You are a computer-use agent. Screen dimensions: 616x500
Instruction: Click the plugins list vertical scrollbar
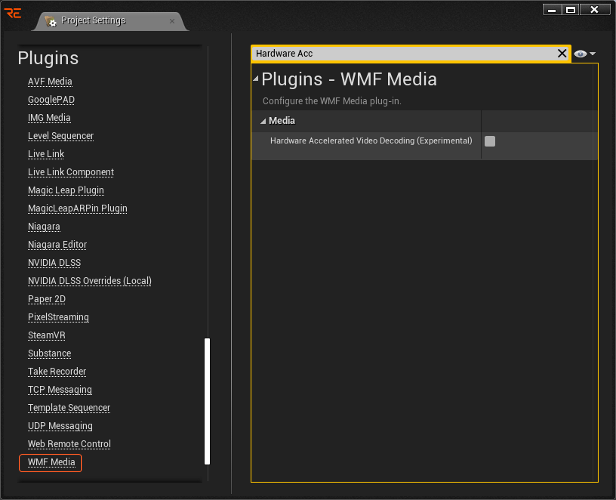point(207,400)
